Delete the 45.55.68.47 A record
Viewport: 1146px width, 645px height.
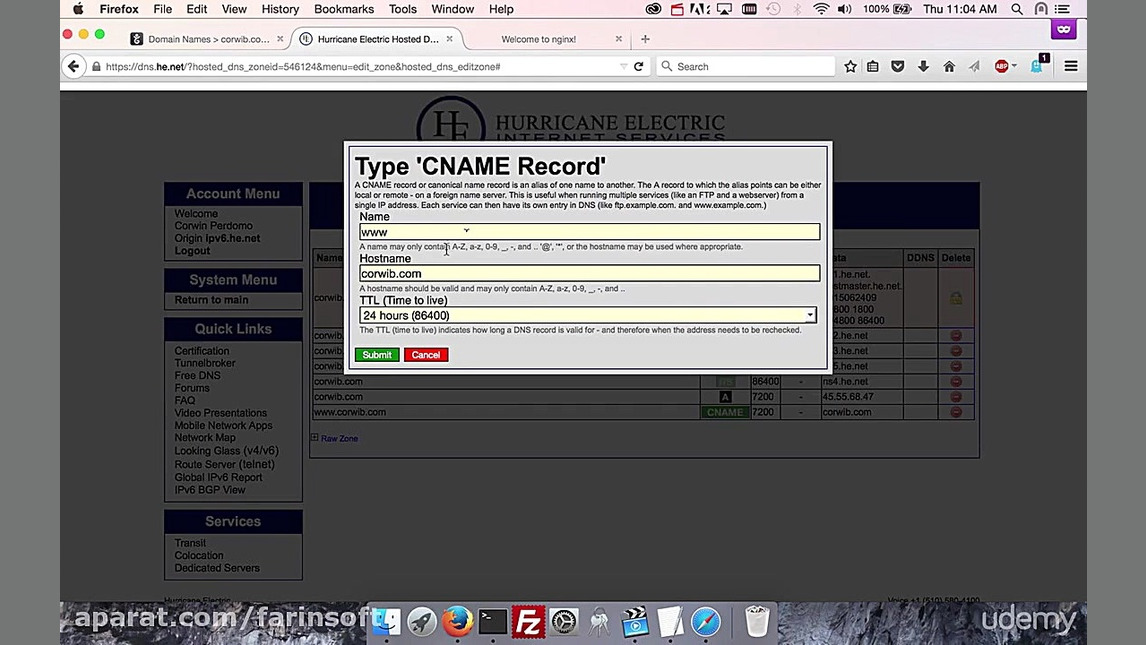(955, 397)
